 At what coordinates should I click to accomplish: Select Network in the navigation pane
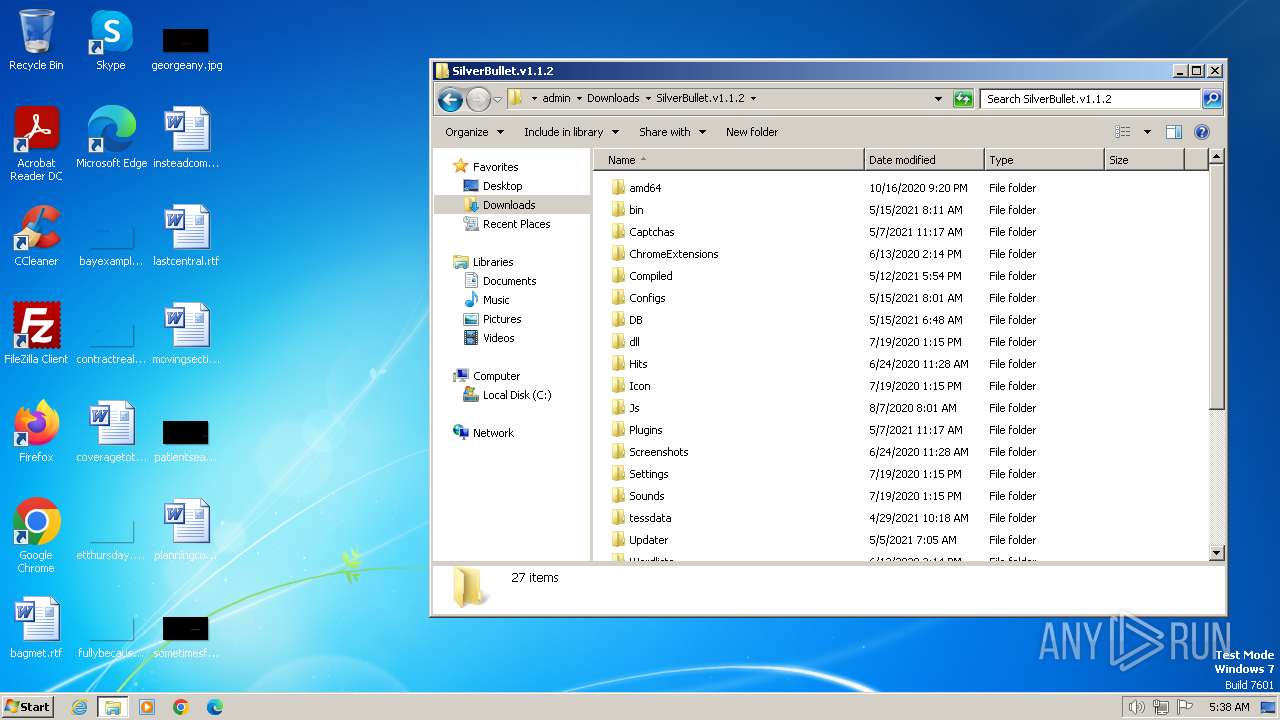(493, 433)
